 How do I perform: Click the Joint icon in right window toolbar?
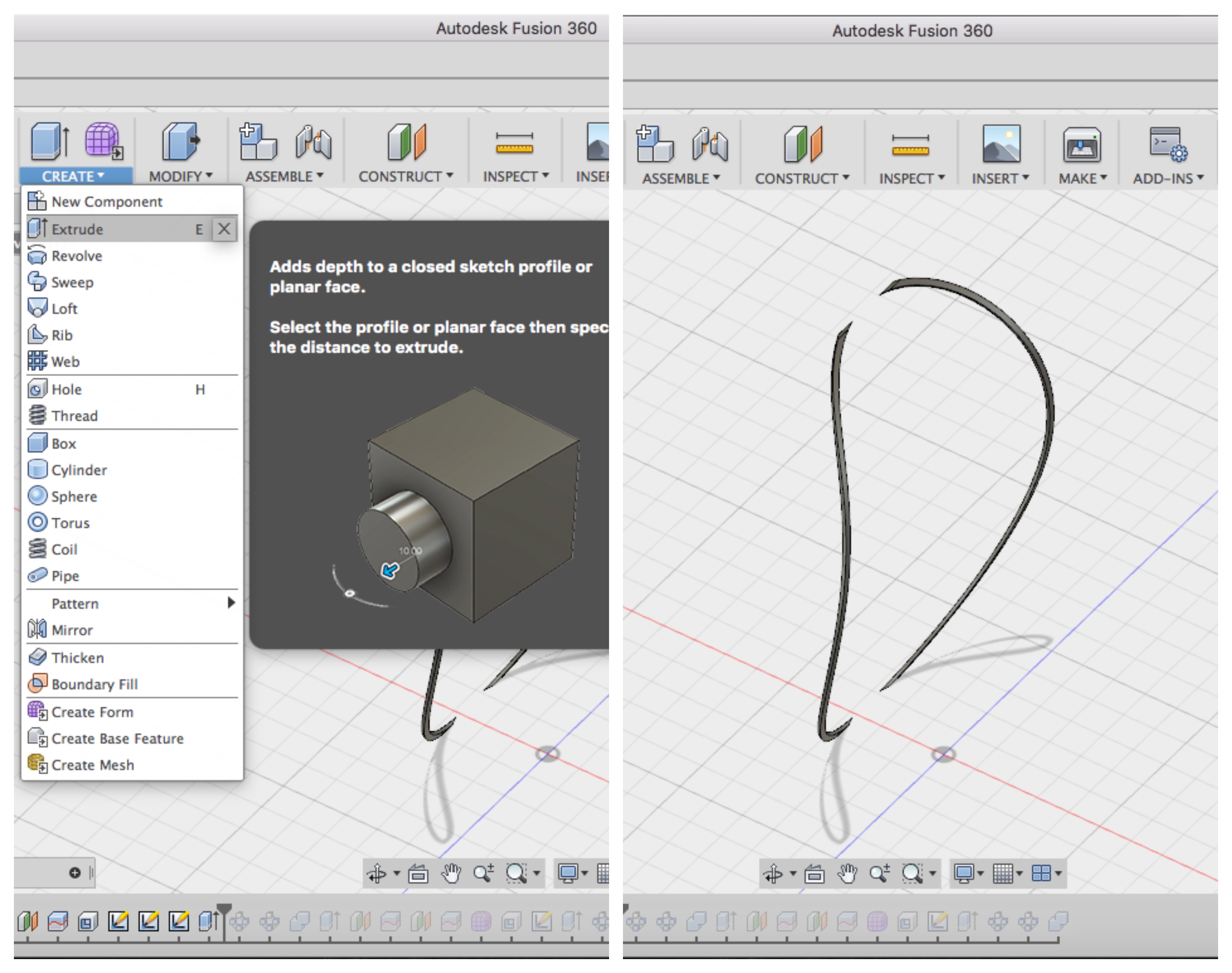click(x=710, y=144)
